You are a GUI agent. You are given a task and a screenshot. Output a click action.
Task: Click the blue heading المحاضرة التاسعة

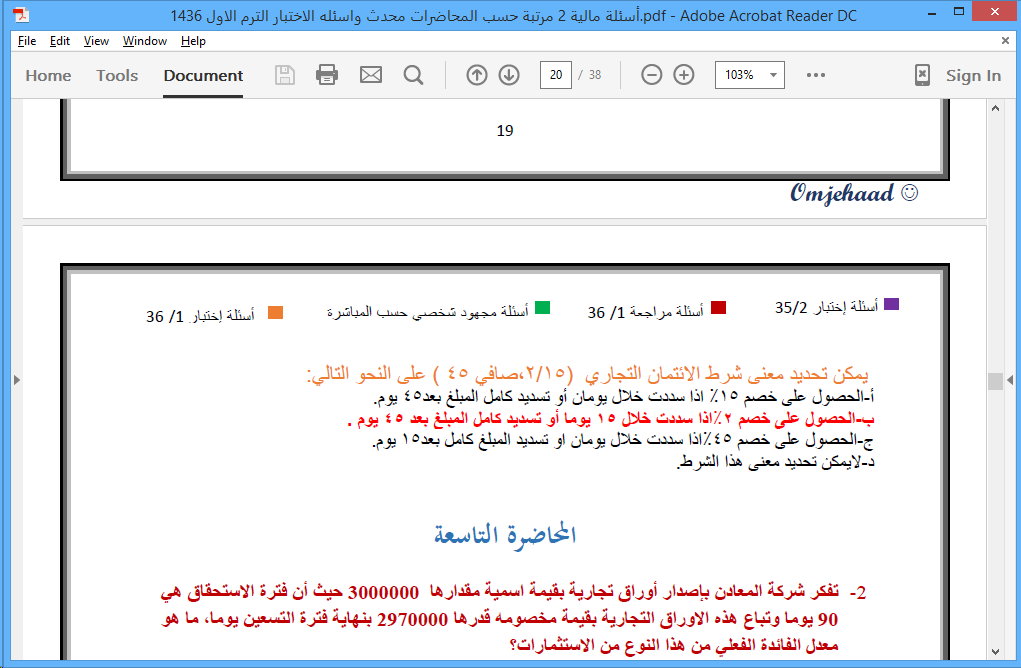(x=505, y=534)
